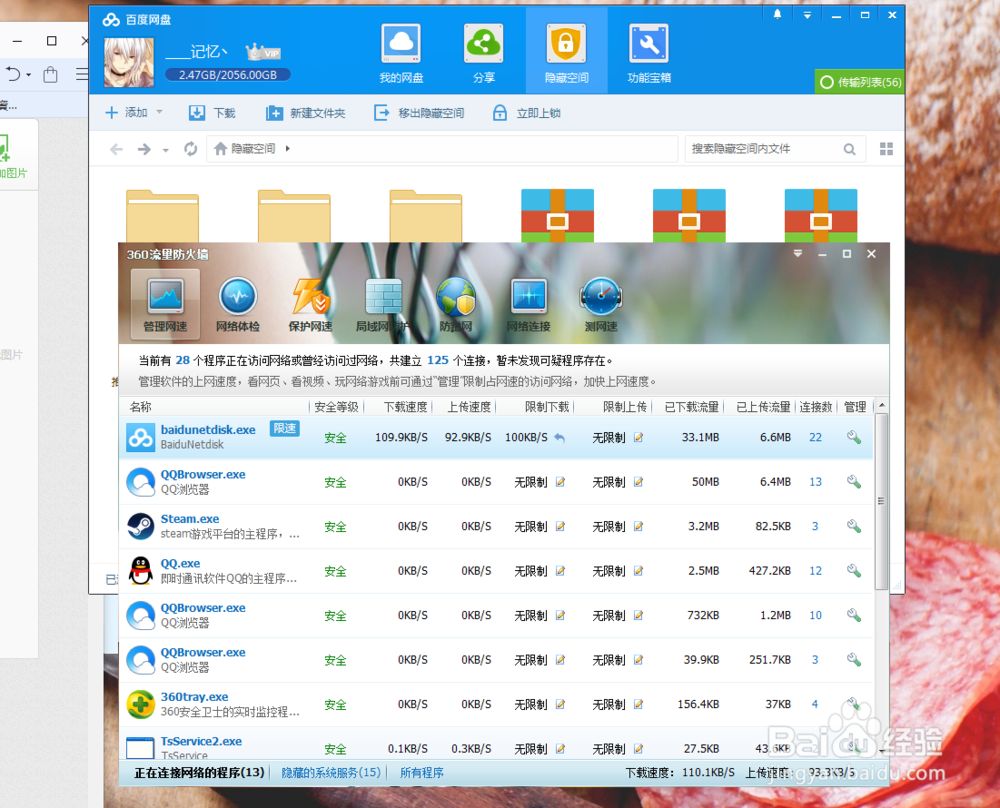The height and width of the screenshot is (808, 1000).
Task: Expand navigation history dropdown arrow
Action: click(x=165, y=151)
